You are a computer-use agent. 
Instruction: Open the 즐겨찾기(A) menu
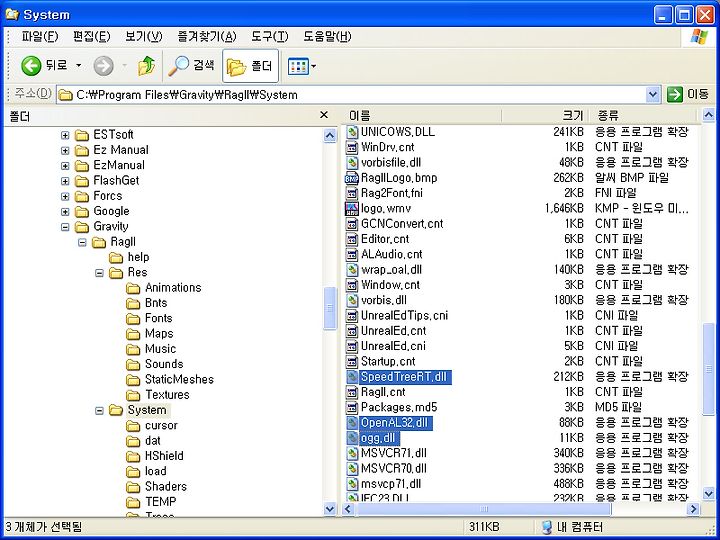coord(207,37)
